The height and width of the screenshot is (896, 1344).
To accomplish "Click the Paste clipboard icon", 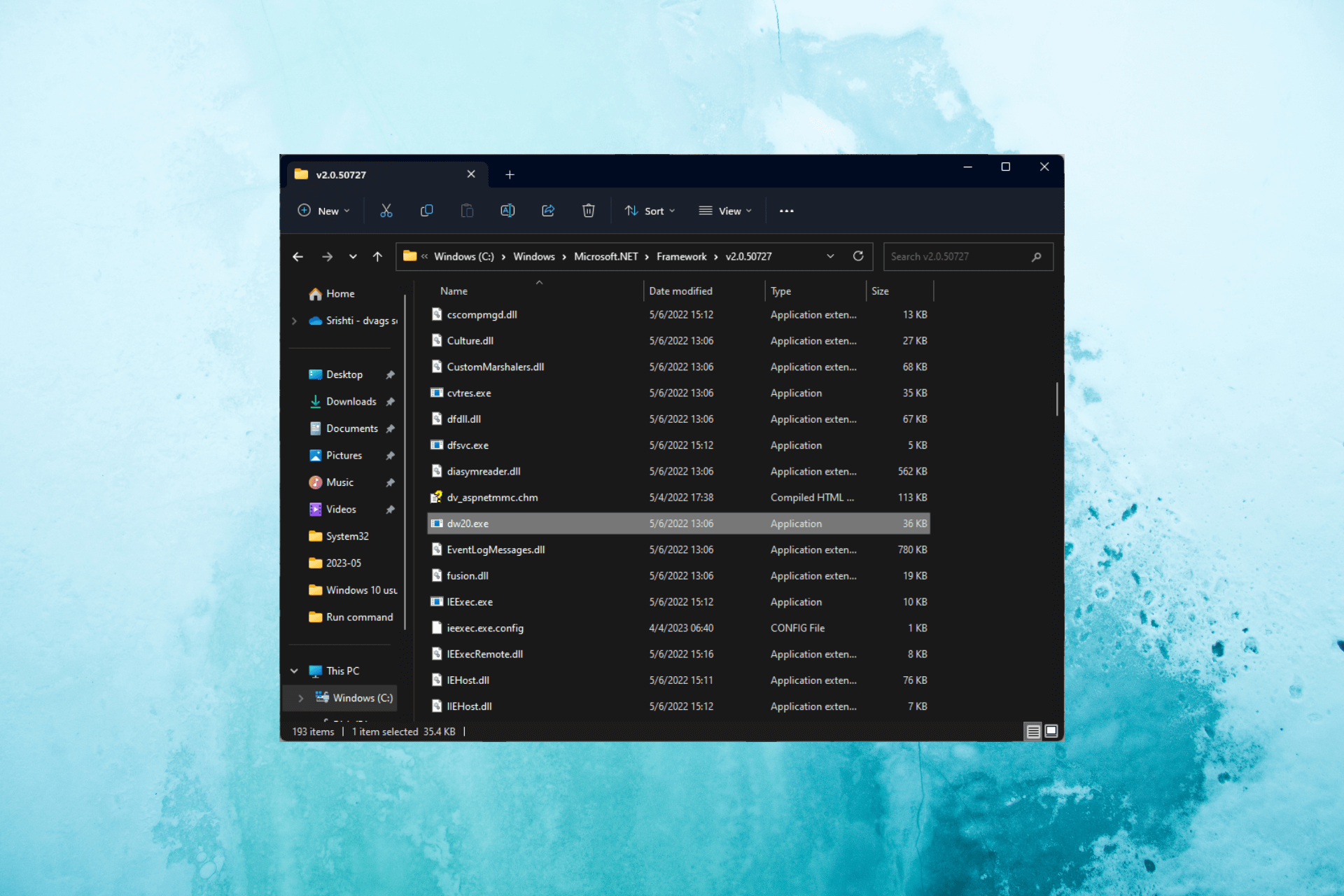I will pos(467,211).
